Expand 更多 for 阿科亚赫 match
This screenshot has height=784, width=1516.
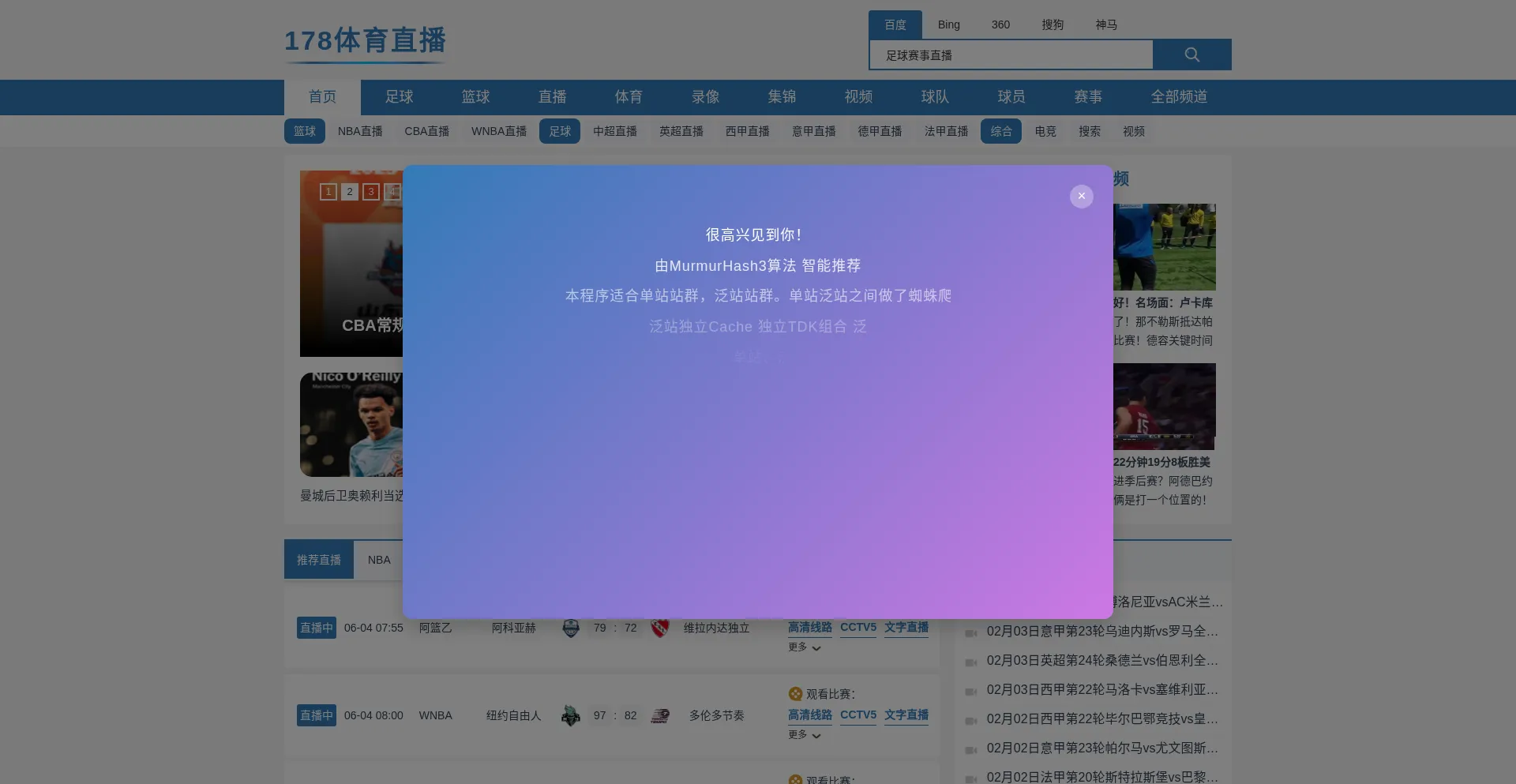tap(805, 647)
